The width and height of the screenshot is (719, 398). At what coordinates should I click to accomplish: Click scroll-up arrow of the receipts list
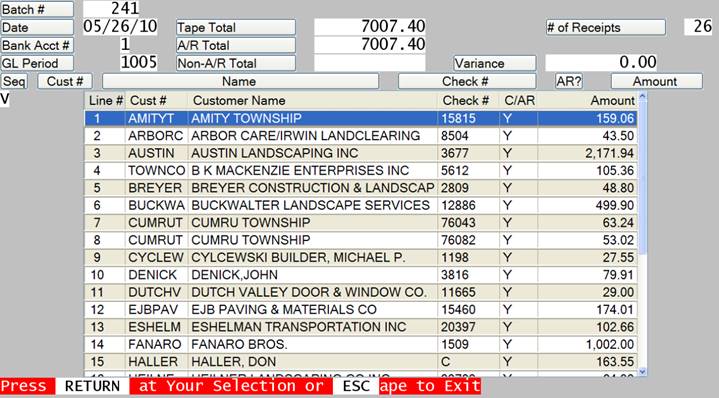point(642,96)
